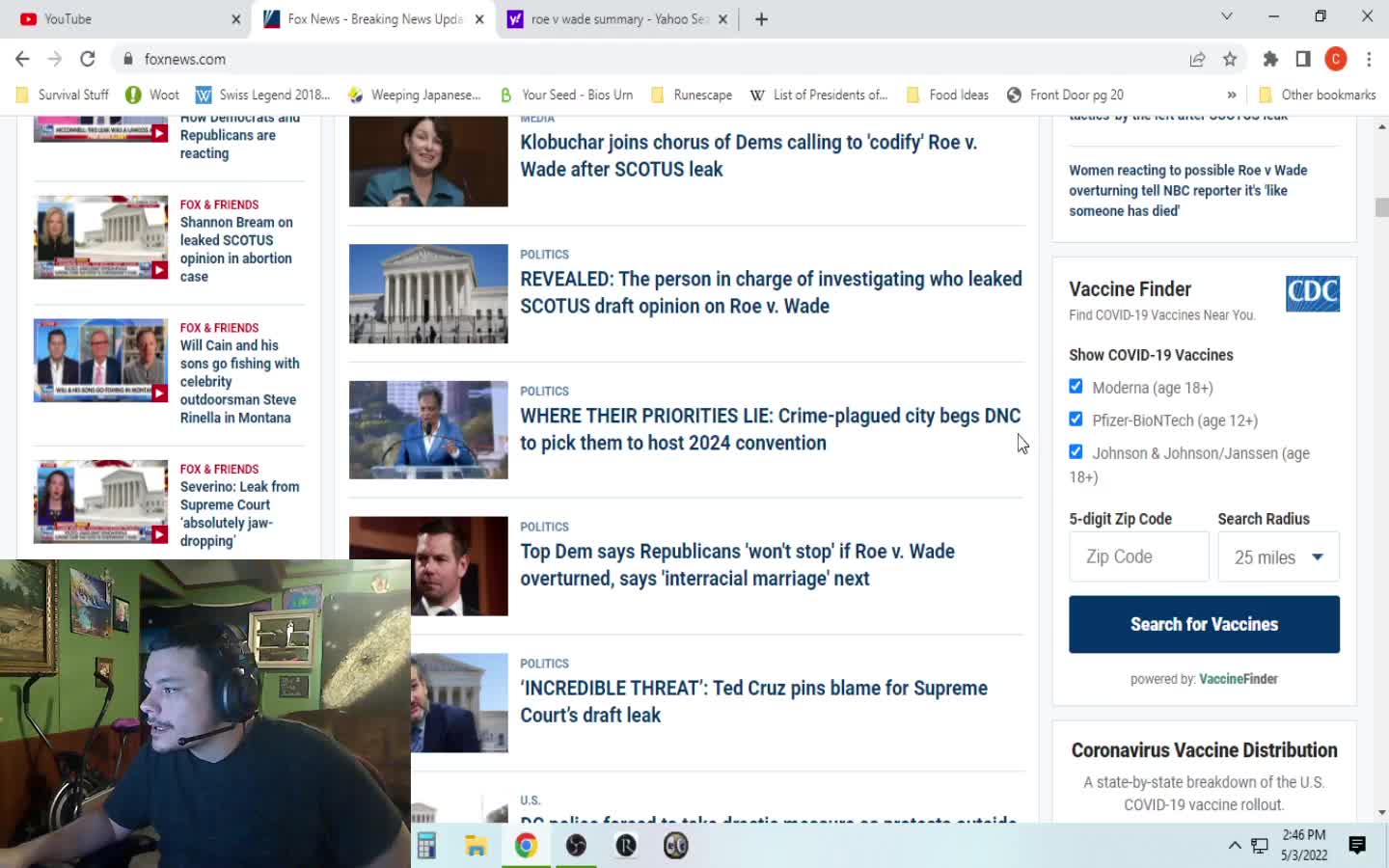
Task: Close the Fox News tab
Action: 479,19
